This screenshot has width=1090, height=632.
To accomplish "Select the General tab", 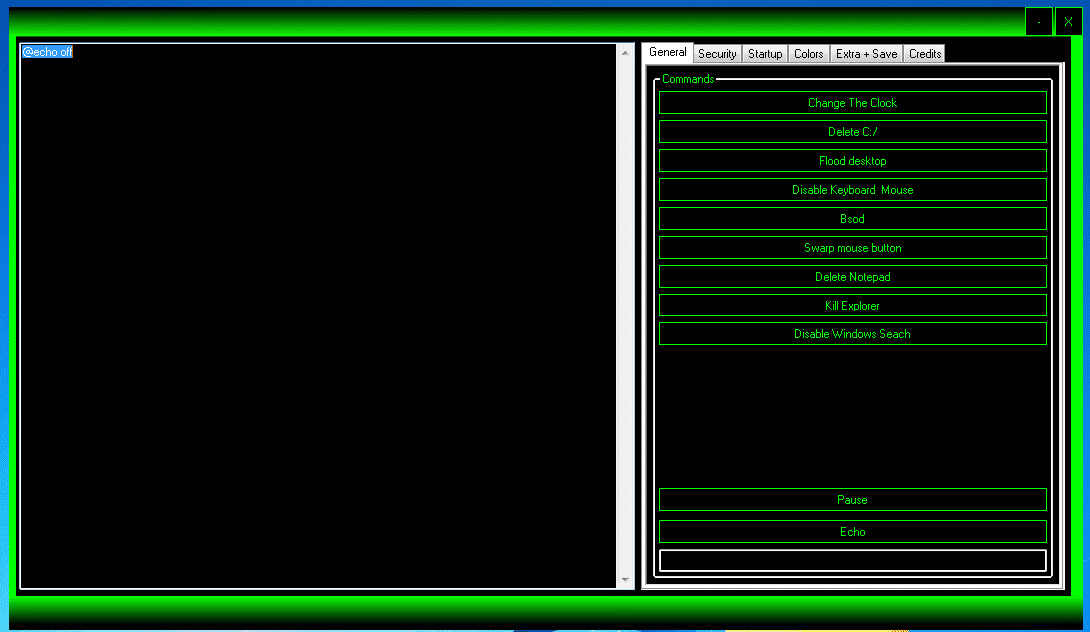I will click(667, 52).
